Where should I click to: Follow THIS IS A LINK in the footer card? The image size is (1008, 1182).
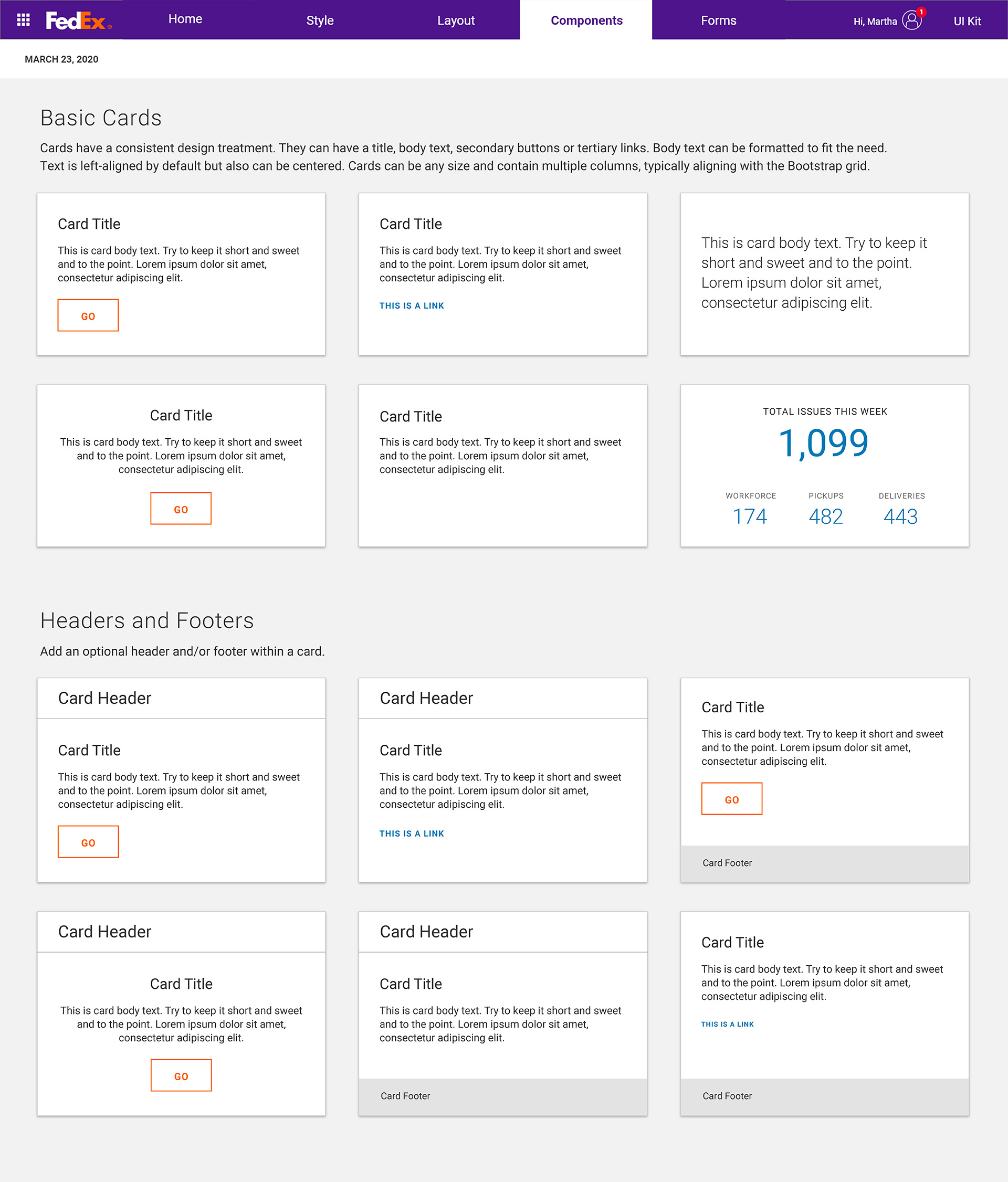[x=727, y=1025]
